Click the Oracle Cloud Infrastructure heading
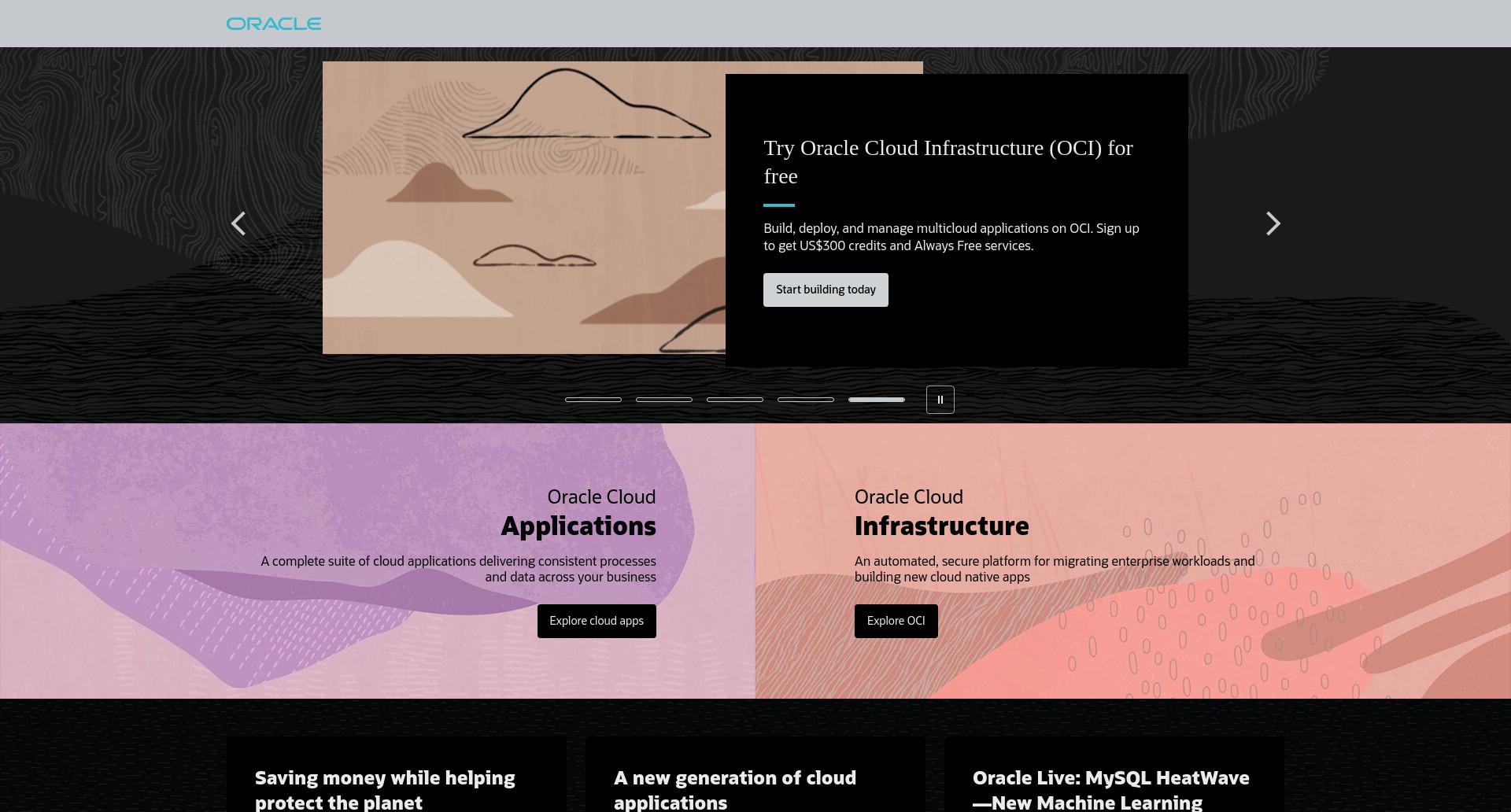 click(x=941, y=512)
